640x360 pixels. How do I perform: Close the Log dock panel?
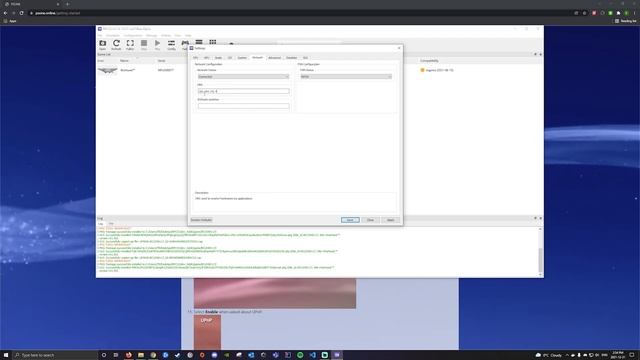coord(540,218)
